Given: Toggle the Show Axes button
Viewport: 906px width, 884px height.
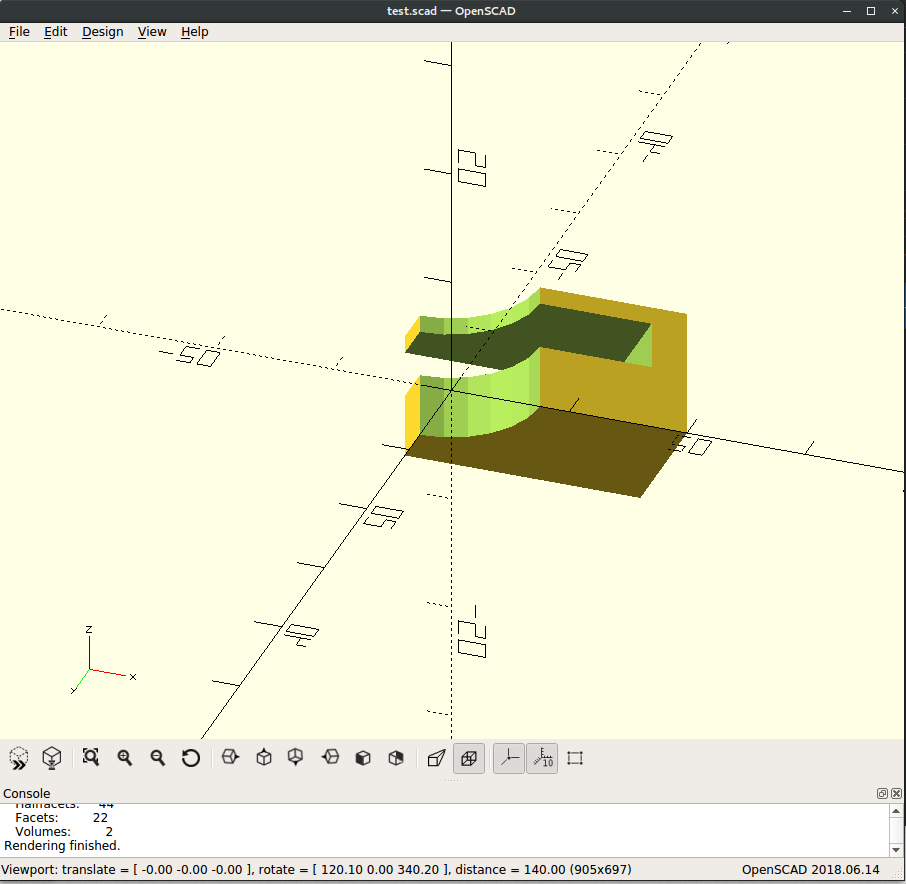Looking at the screenshot, I should pos(509,758).
